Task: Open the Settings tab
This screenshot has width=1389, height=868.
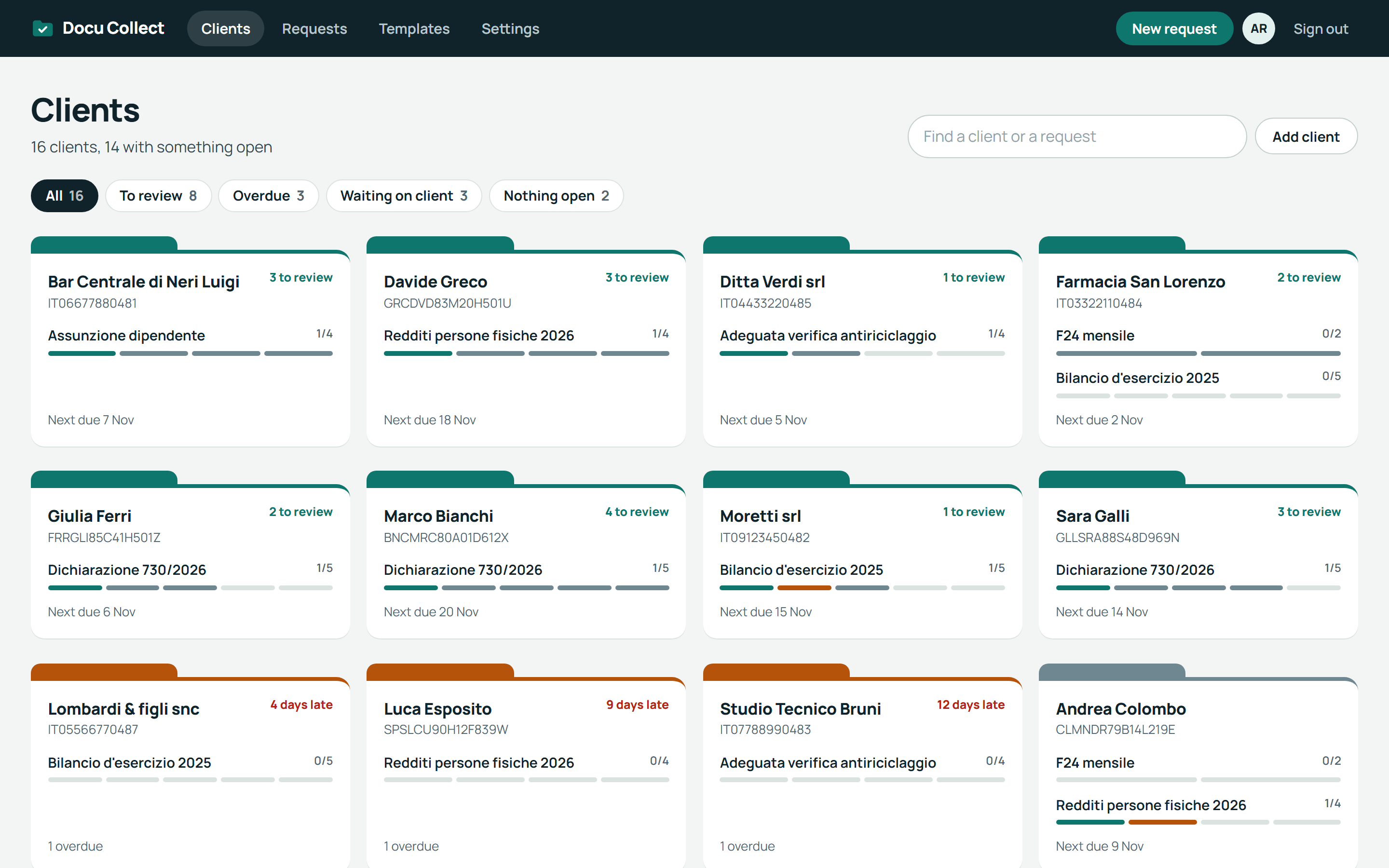Action: 510,28
